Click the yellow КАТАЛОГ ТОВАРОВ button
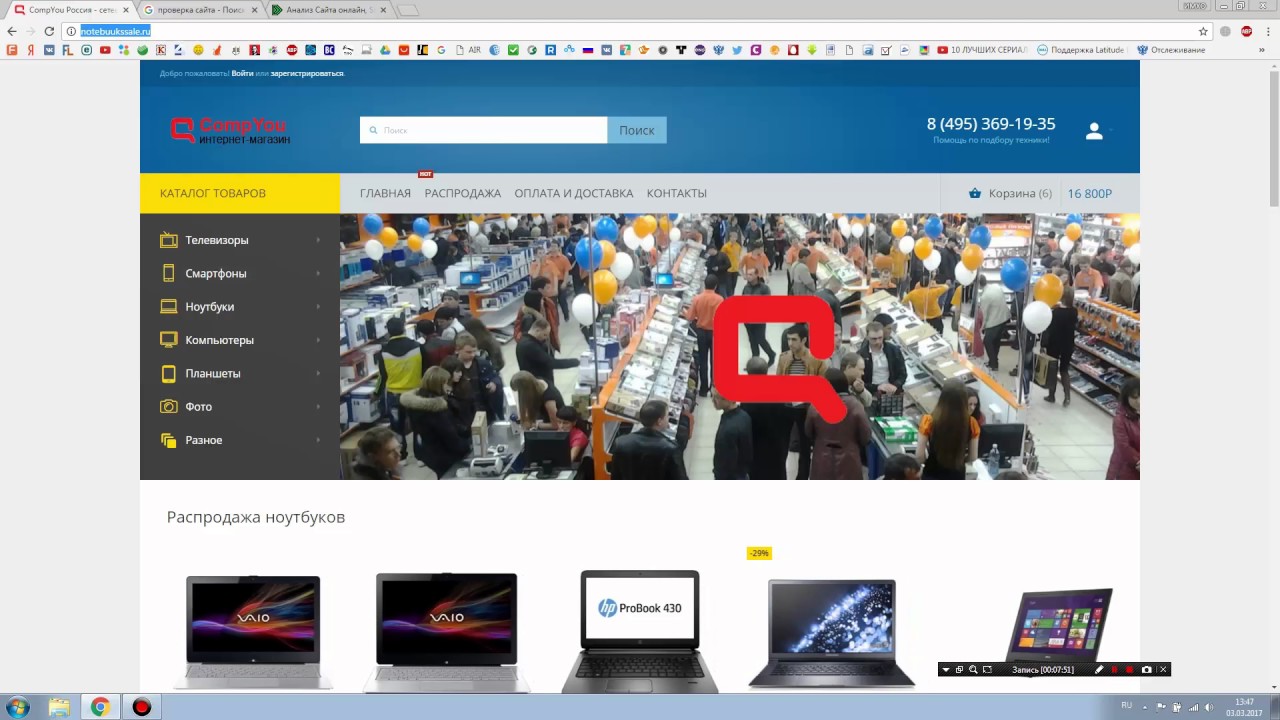The height and width of the screenshot is (720, 1280). point(240,193)
